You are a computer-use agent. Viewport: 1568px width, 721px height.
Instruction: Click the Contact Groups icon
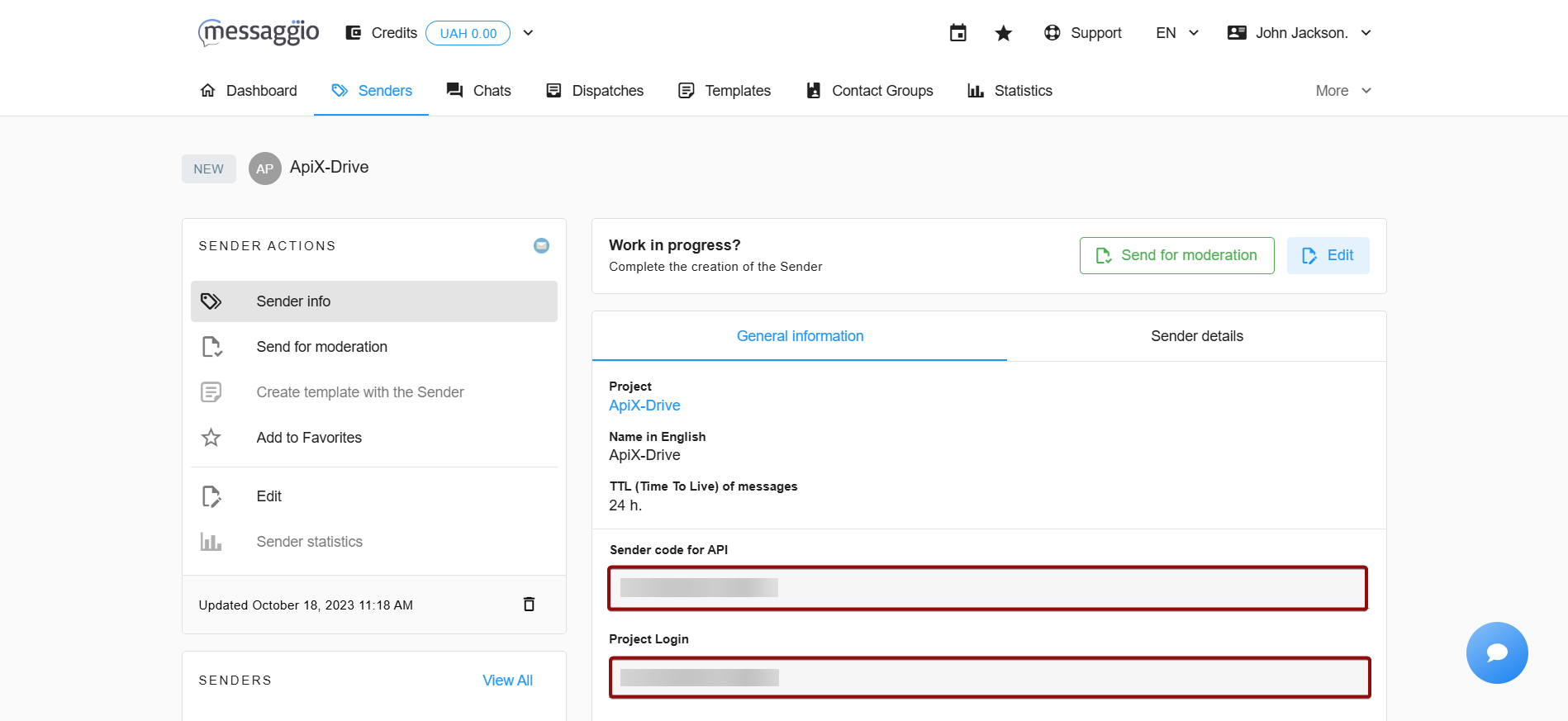tap(814, 90)
